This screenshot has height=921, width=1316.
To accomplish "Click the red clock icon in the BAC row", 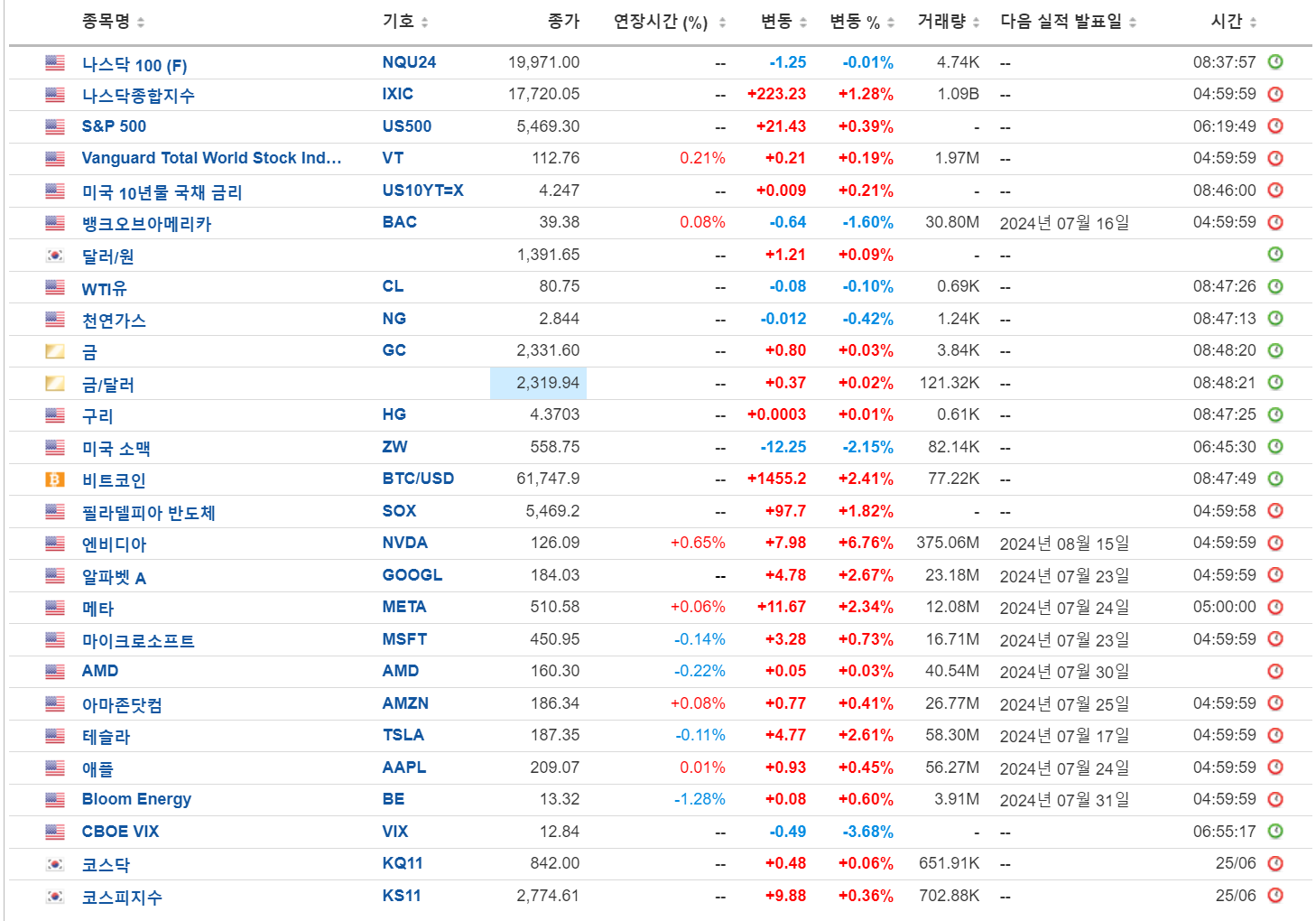I will (1275, 222).
